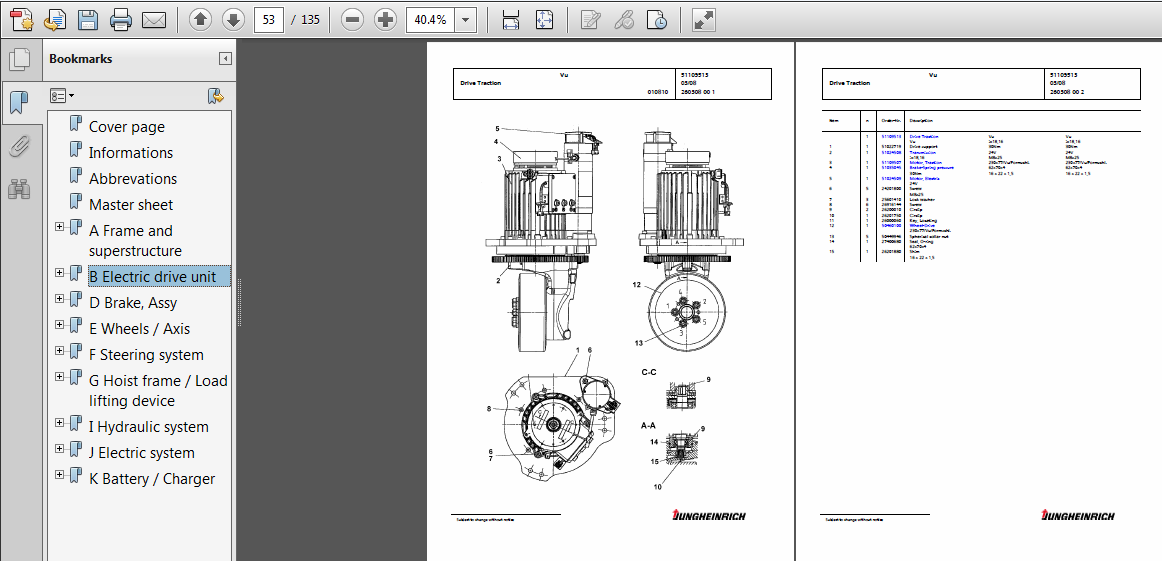This screenshot has width=1162, height=561.
Task: Select J Electric system bookmark
Action: coord(142,453)
